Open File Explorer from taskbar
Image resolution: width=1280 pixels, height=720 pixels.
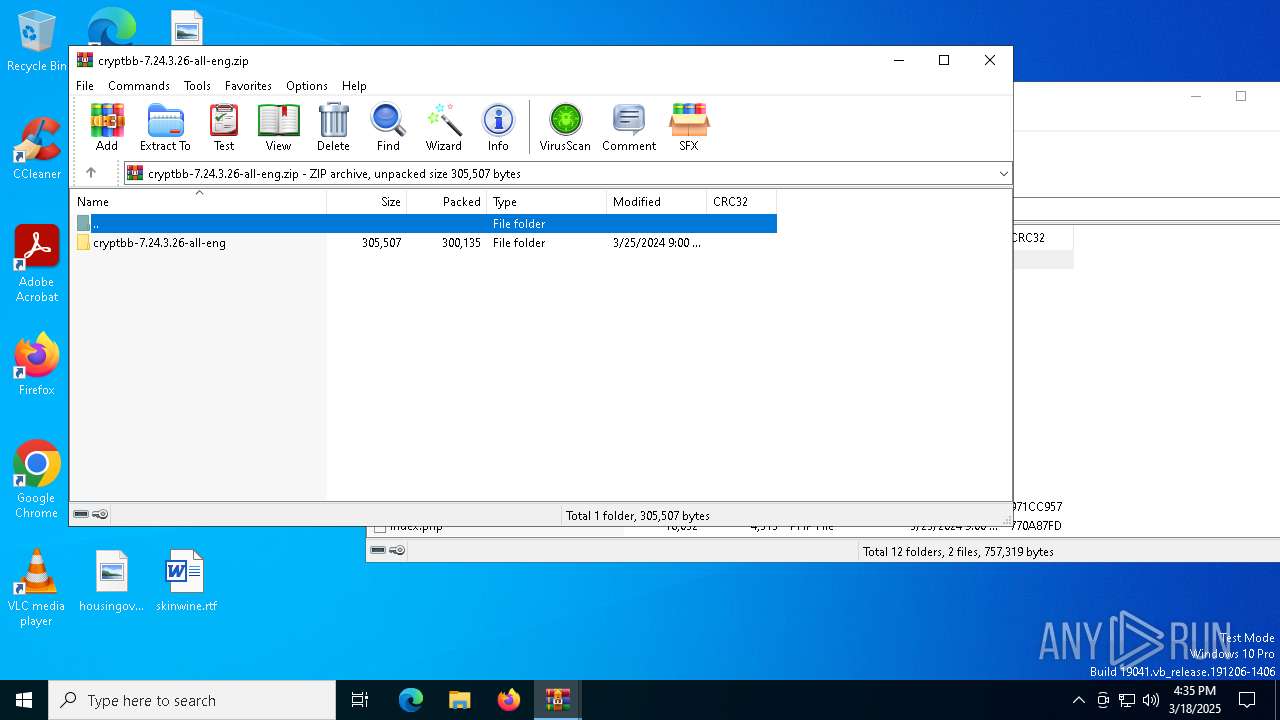click(x=459, y=700)
